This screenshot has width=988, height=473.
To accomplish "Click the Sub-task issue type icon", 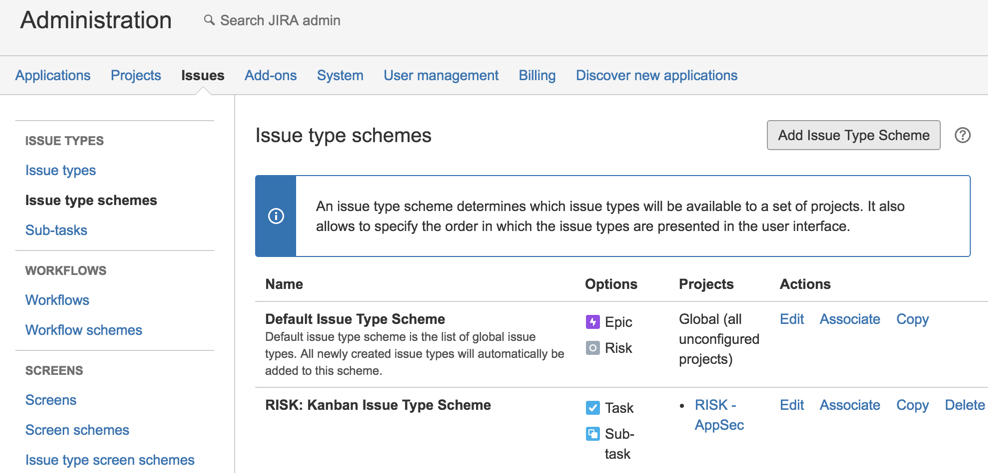I will coord(593,434).
